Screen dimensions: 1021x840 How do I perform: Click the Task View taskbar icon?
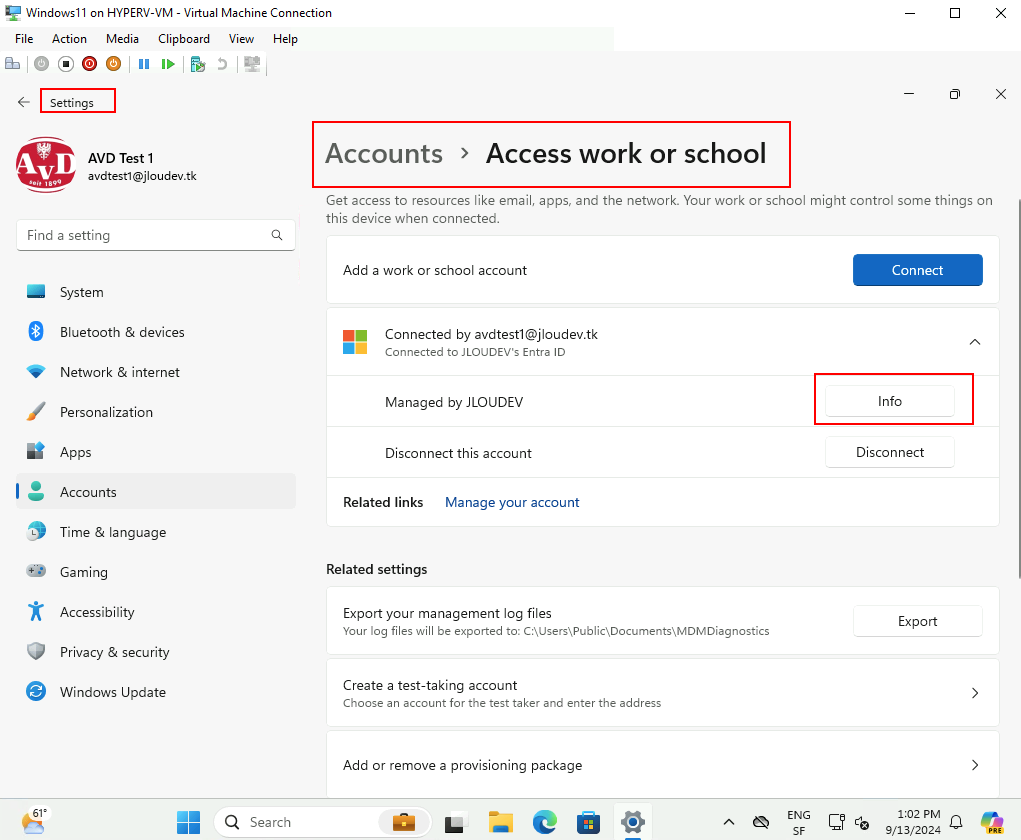pyautogui.click(x=457, y=822)
